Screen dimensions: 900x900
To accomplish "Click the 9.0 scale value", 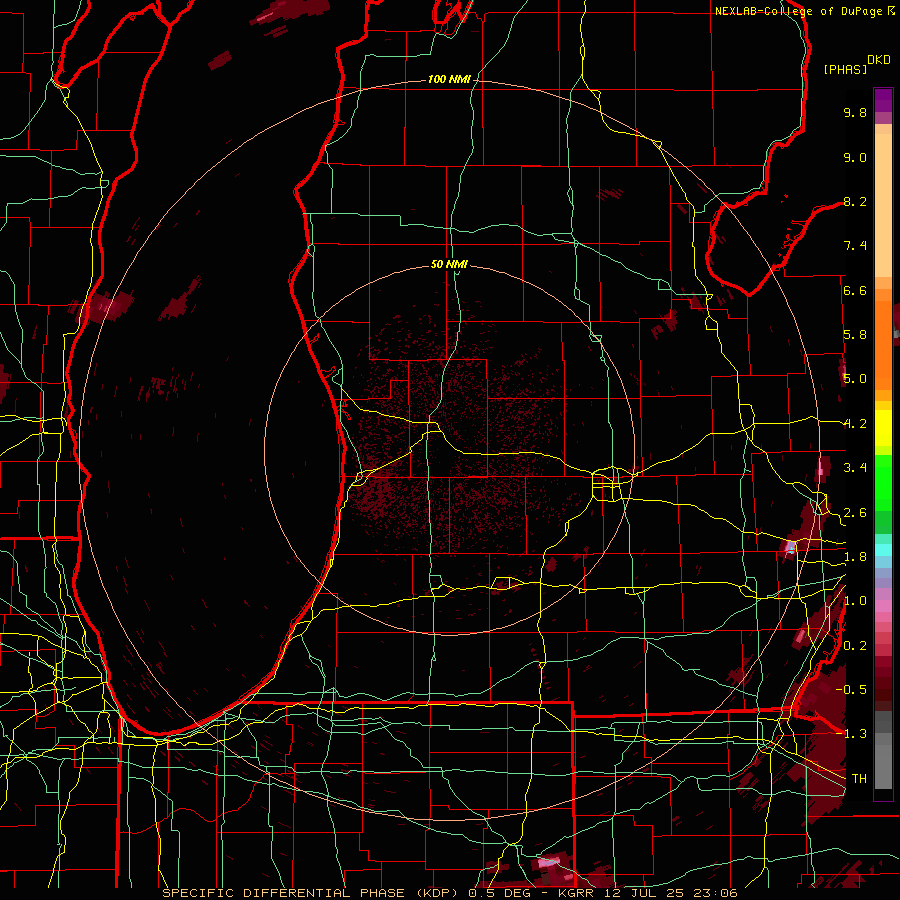I will pyautogui.click(x=855, y=157).
